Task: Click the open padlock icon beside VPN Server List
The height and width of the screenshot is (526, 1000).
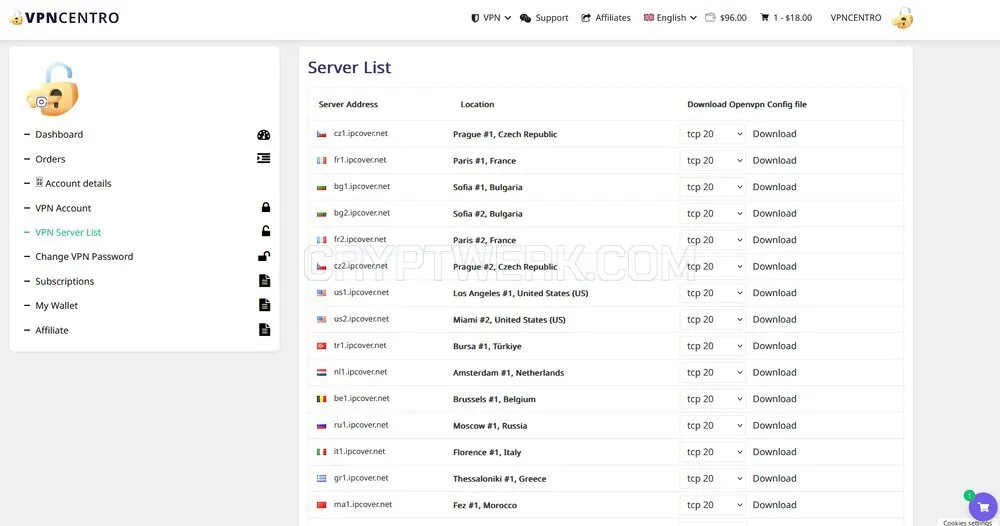Action: 265,231
